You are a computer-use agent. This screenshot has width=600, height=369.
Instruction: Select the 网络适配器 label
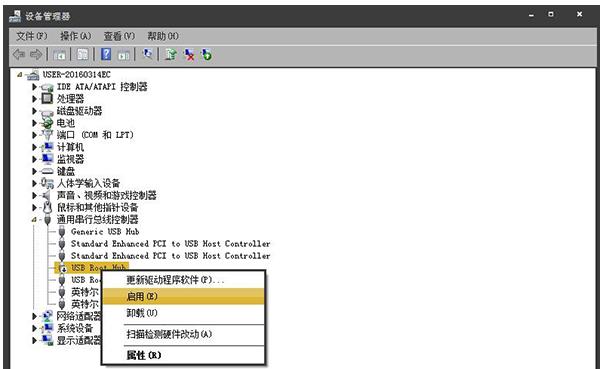[x=79, y=316]
